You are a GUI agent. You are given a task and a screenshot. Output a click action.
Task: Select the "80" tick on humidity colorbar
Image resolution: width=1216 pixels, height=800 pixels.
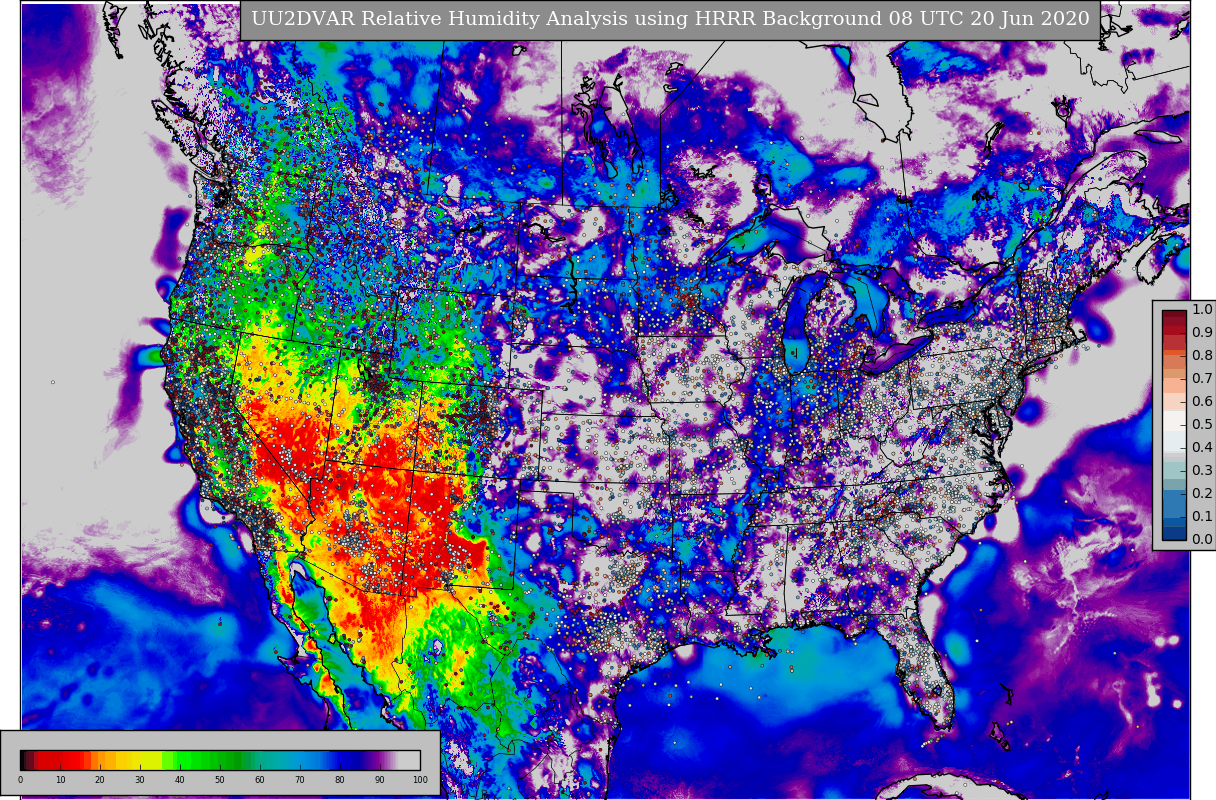click(340, 780)
